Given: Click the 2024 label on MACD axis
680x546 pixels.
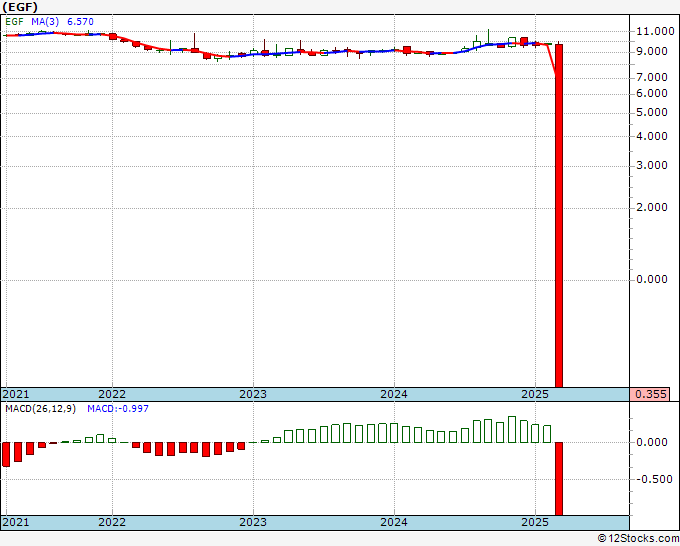Looking at the screenshot, I should pyautogui.click(x=394, y=522).
